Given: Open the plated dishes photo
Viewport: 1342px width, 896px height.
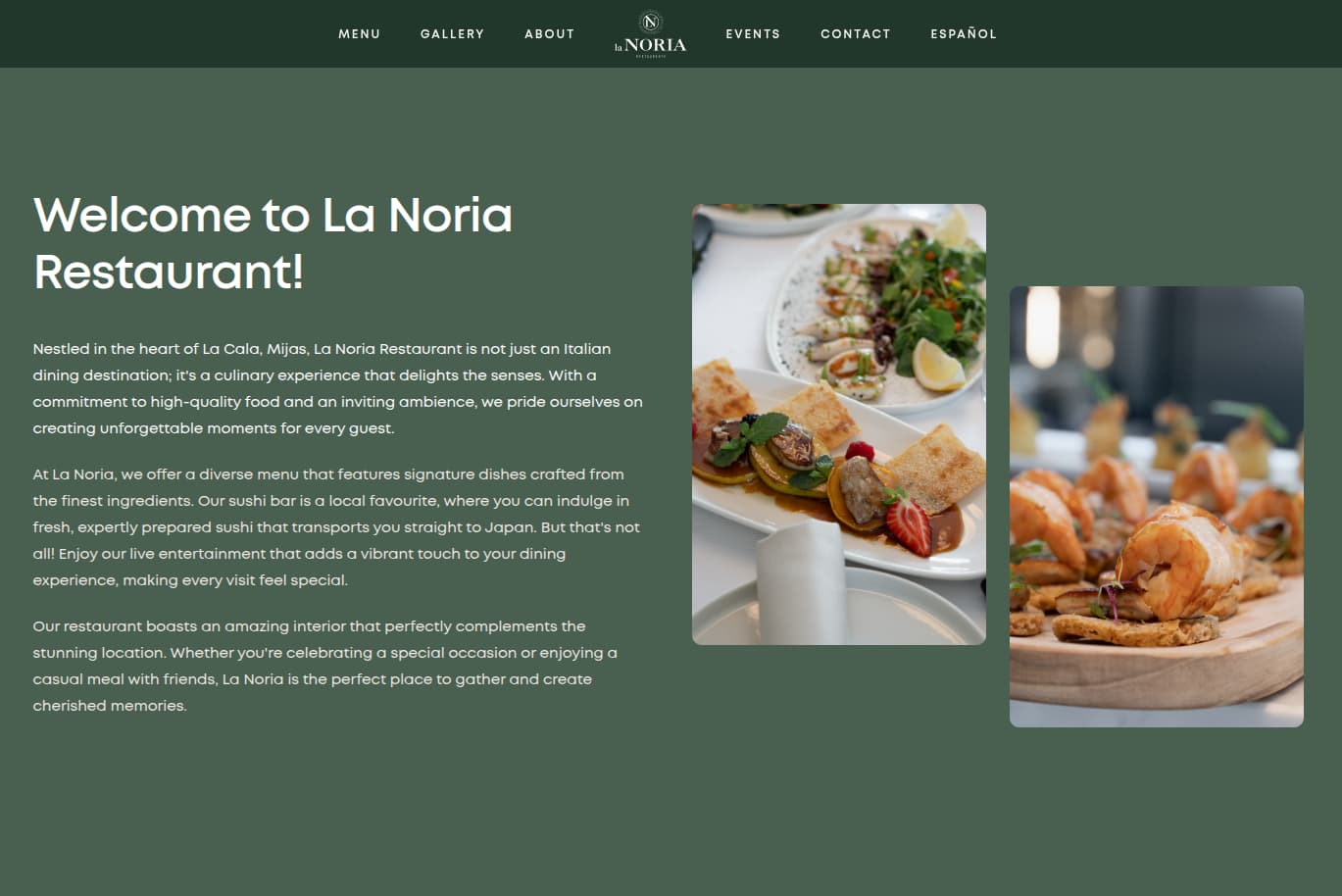Looking at the screenshot, I should point(839,424).
